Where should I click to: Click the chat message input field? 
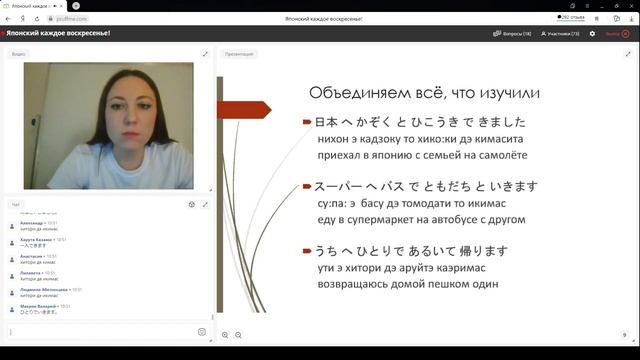coord(102,332)
